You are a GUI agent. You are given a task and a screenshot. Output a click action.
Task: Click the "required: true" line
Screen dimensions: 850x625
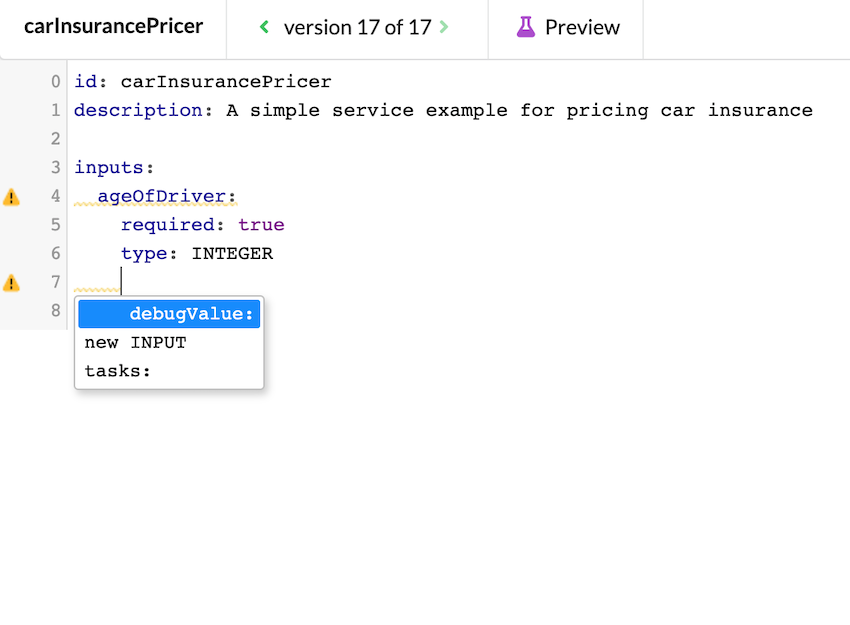click(204, 224)
